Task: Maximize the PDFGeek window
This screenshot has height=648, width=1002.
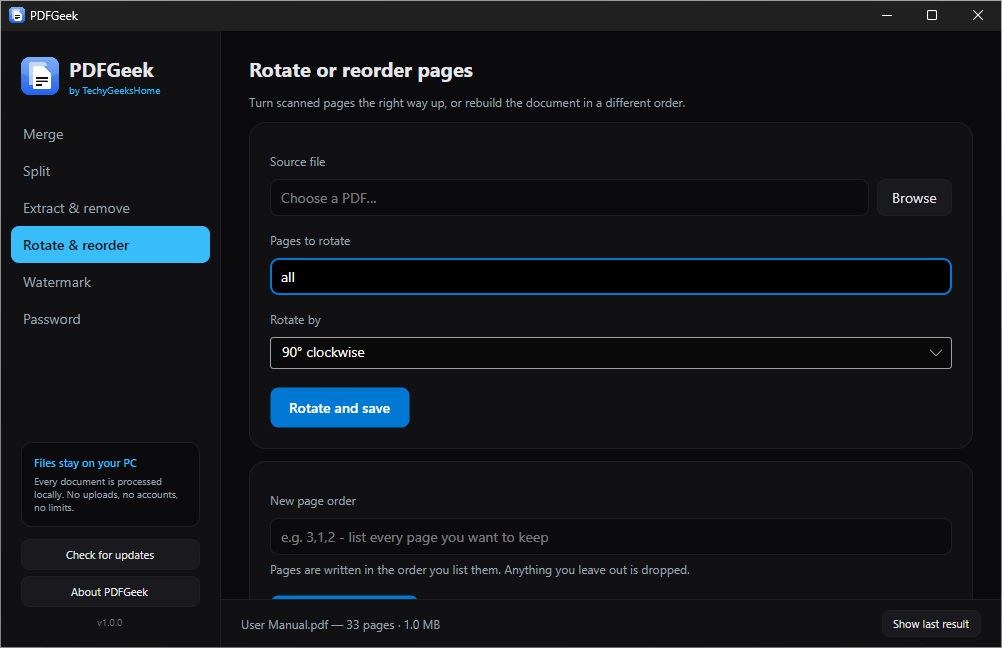Action: point(932,15)
